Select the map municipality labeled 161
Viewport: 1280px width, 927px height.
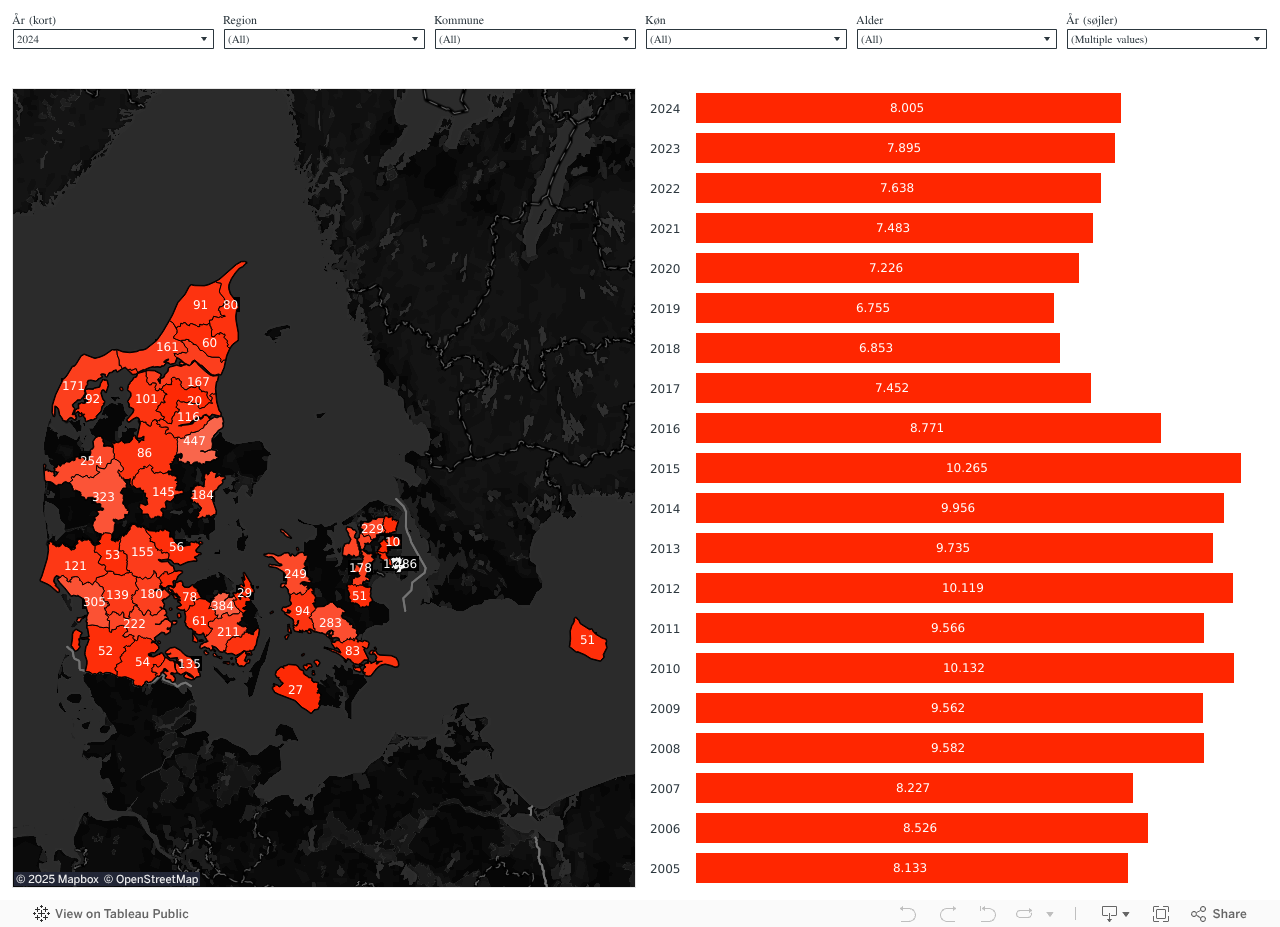(x=167, y=347)
